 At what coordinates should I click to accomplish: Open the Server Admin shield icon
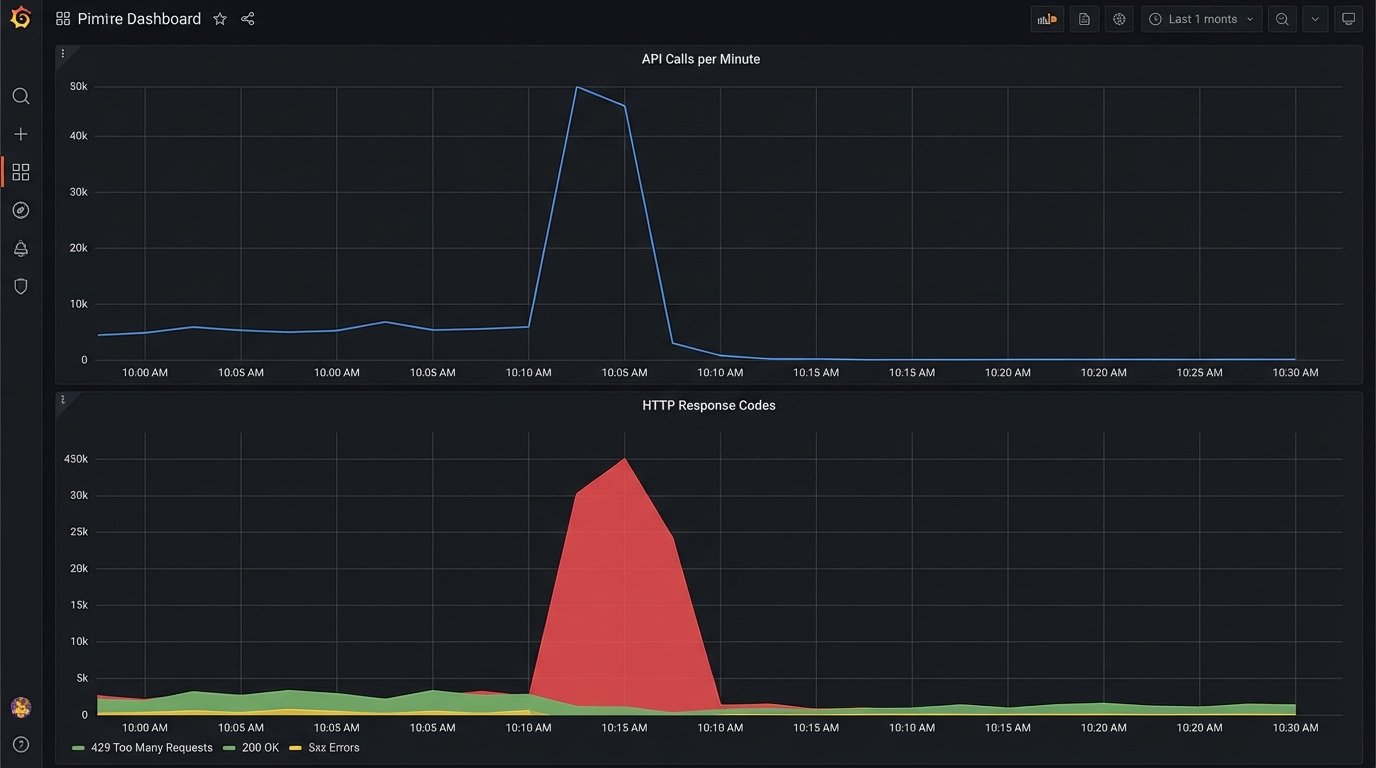coord(21,286)
